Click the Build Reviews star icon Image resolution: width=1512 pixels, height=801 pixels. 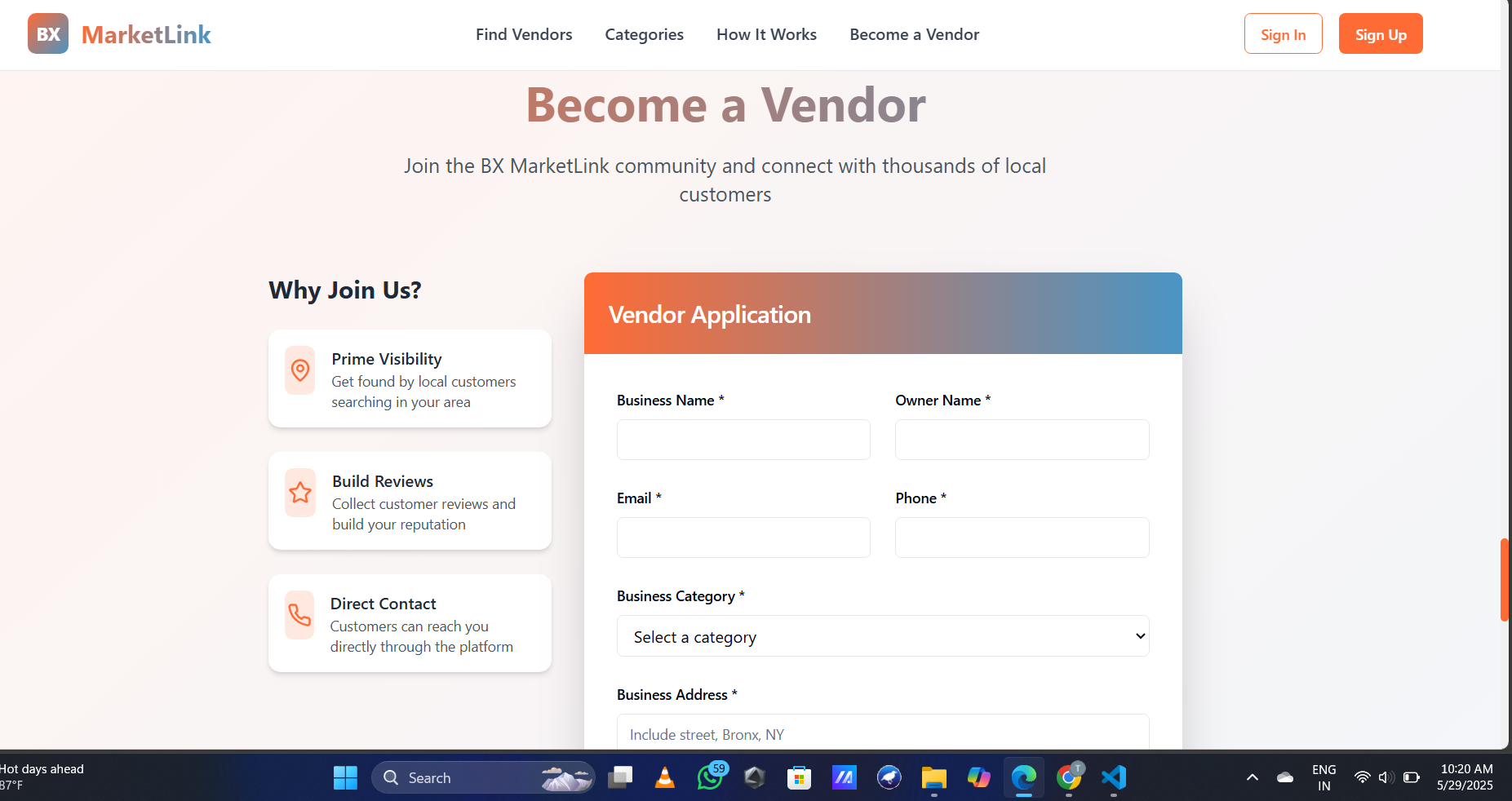click(x=299, y=493)
